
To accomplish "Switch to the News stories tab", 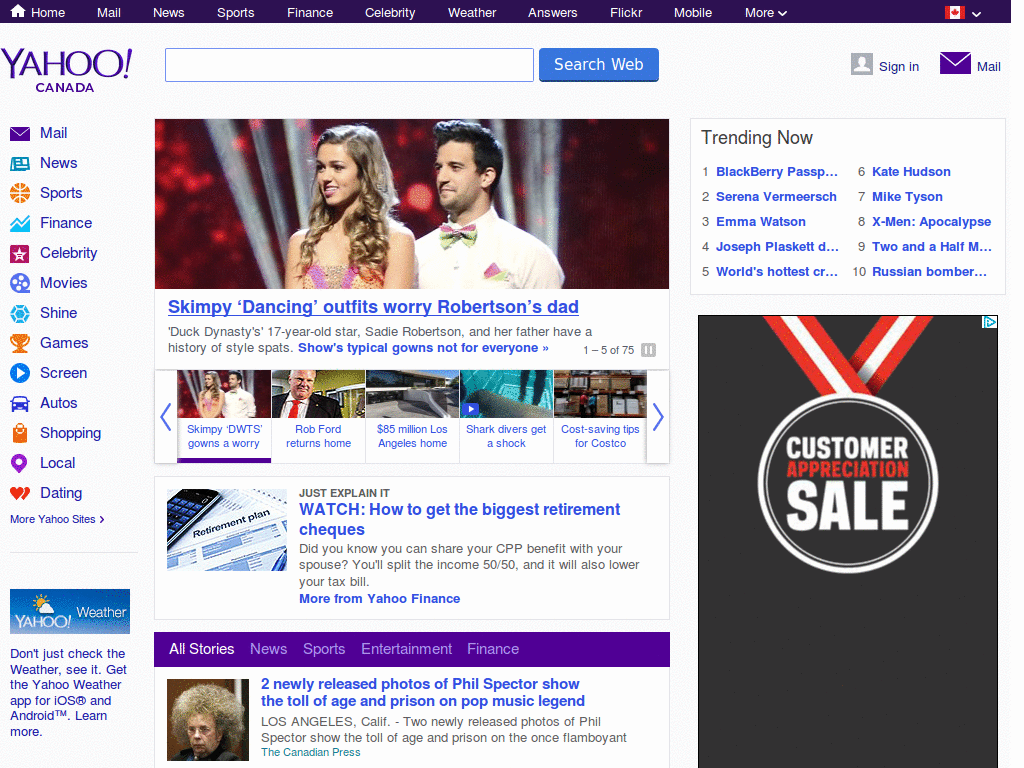I will 268,649.
